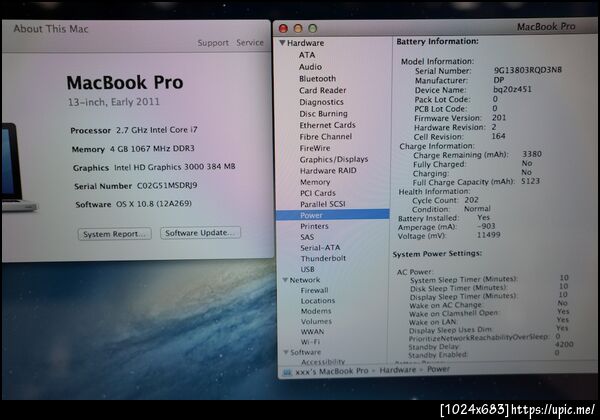Select Disc Burning entry
The image size is (600, 420).
coord(323,114)
